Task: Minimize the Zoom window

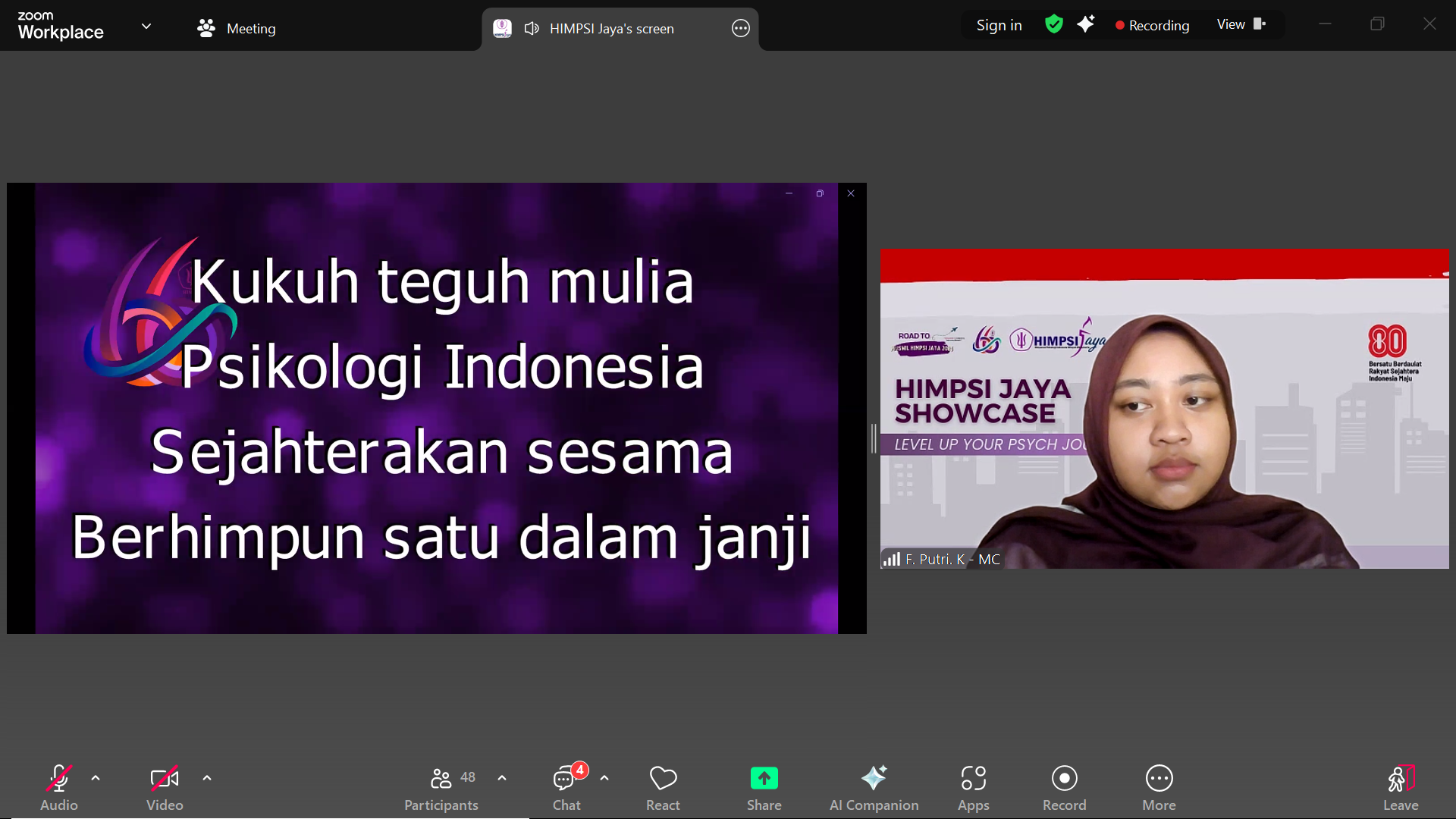Action: tap(1325, 24)
